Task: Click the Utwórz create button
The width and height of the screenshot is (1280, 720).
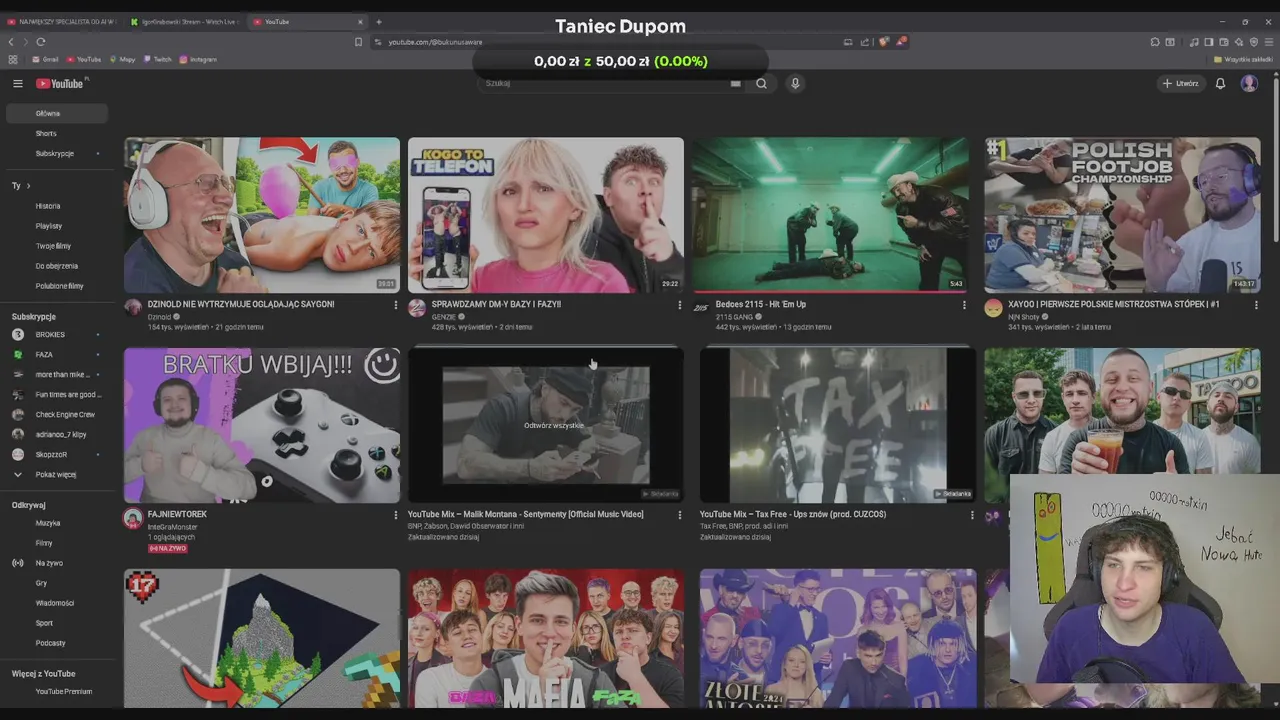Action: coord(1180,84)
